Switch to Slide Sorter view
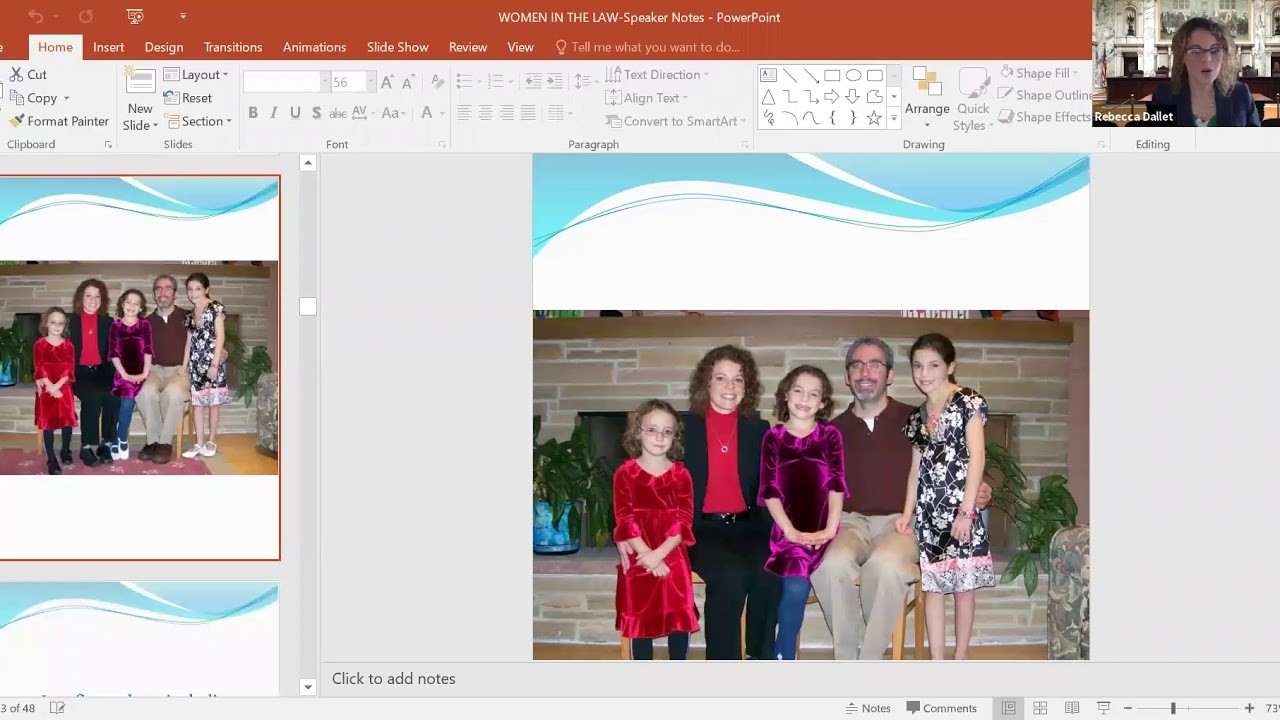1280x720 pixels. pos(1040,708)
